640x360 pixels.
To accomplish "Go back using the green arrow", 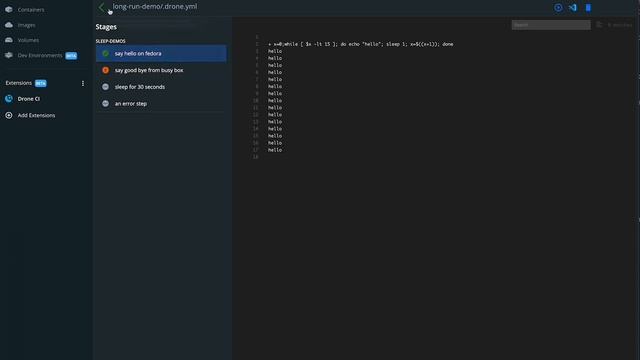I will pyautogui.click(x=102, y=7).
